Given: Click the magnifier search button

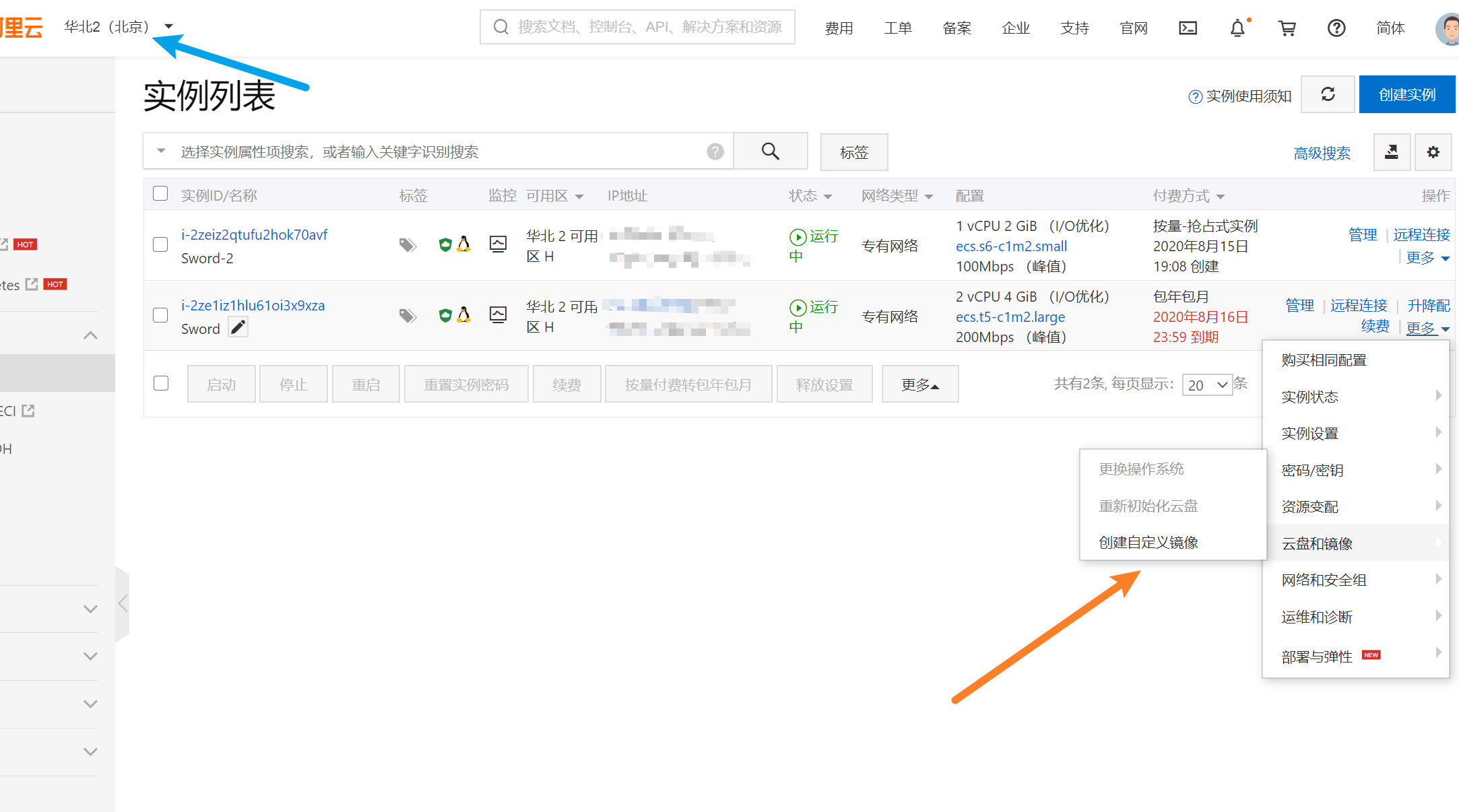Looking at the screenshot, I should tap(770, 151).
